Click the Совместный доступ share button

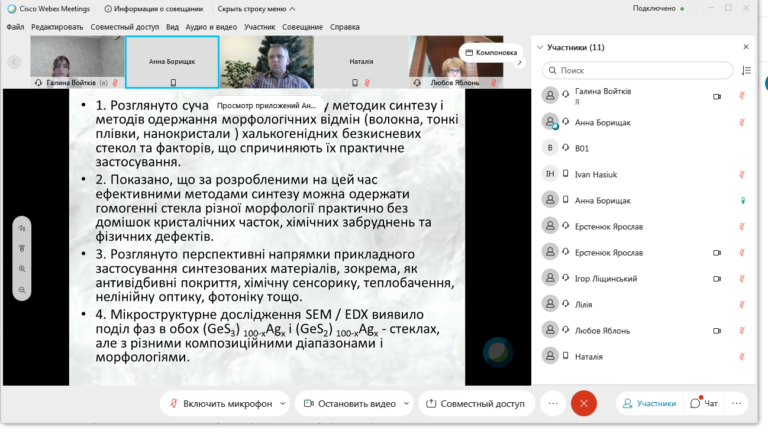click(x=476, y=403)
